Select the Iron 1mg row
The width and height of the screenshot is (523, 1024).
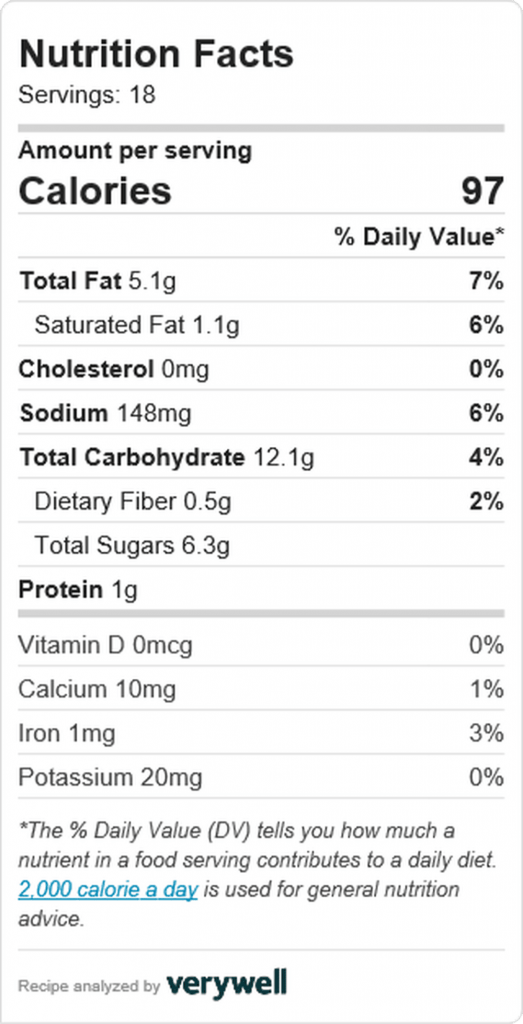261,733
